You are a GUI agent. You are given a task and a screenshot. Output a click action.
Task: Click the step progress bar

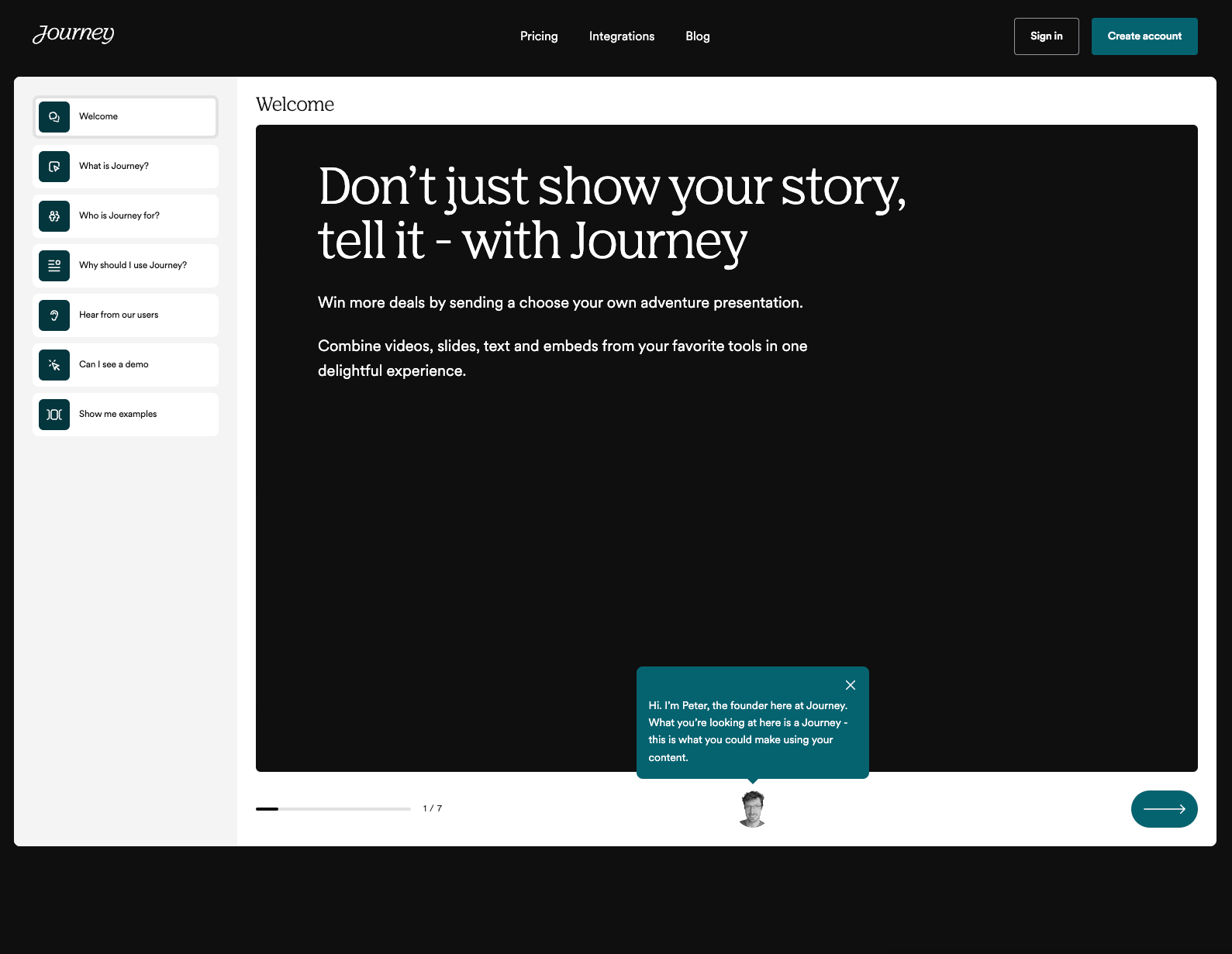pos(333,809)
